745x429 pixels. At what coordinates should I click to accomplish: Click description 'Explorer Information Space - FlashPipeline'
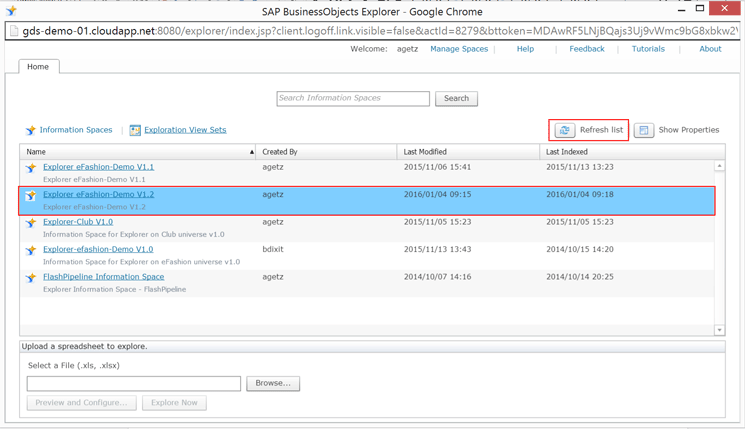tap(115, 289)
